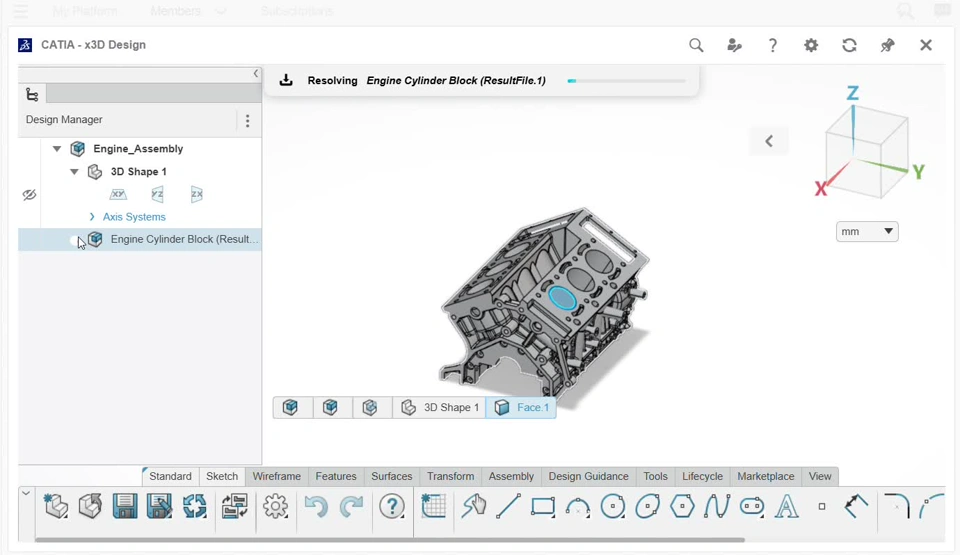Click the Open content toolbar icon
Viewport: 960px width, 555px height.
90,507
